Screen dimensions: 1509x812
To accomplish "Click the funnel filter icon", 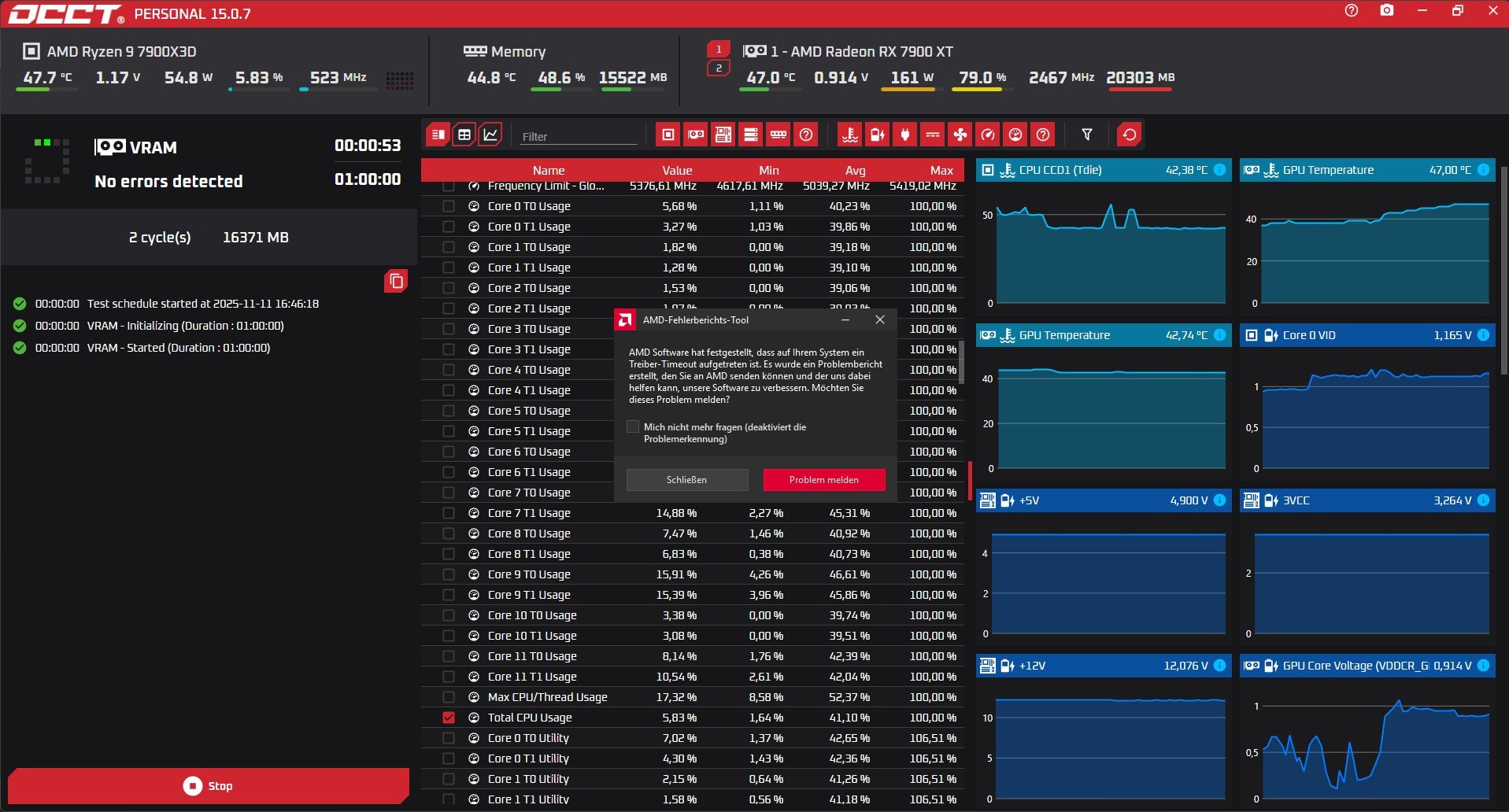I will (x=1087, y=135).
